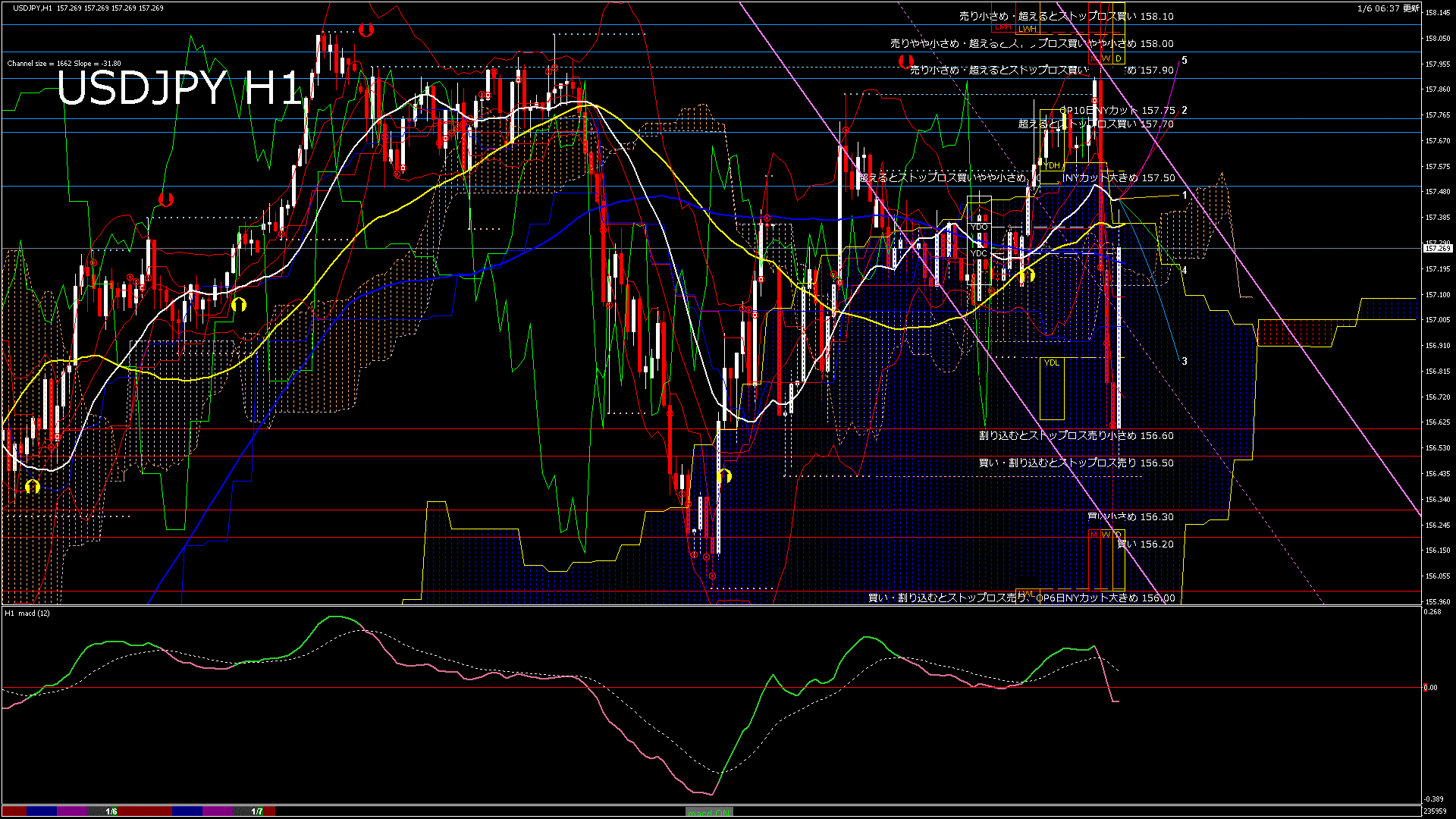Click the yellow up-arrow signal at the chart's far-left low
Screen dimensions: 1456x819
coord(32,486)
